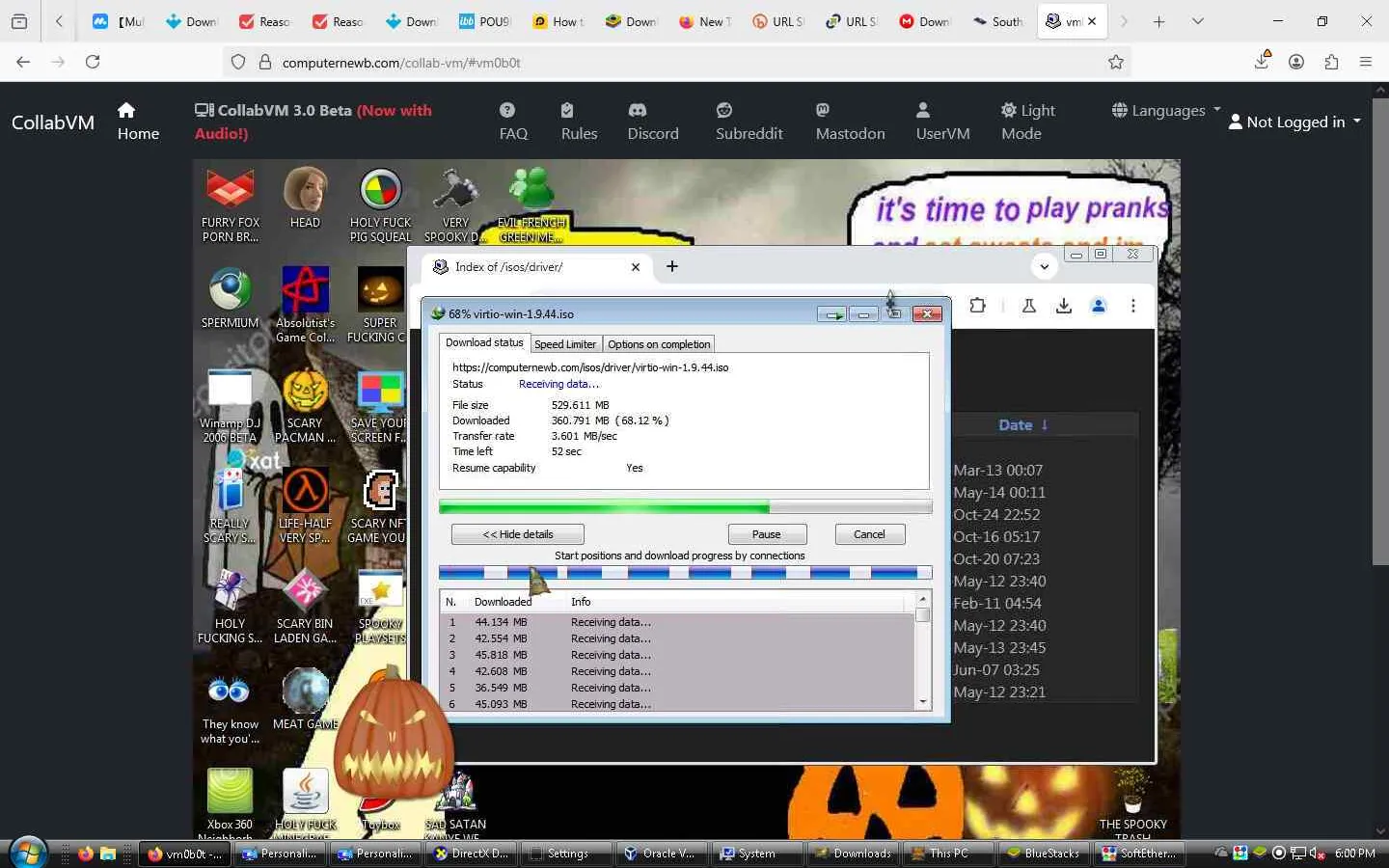
Task: Visit the Subreddit link
Action: click(749, 122)
